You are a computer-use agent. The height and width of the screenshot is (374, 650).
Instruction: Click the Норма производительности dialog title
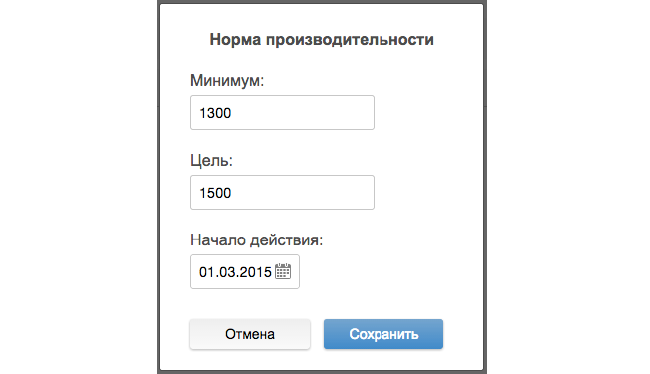tap(322, 40)
